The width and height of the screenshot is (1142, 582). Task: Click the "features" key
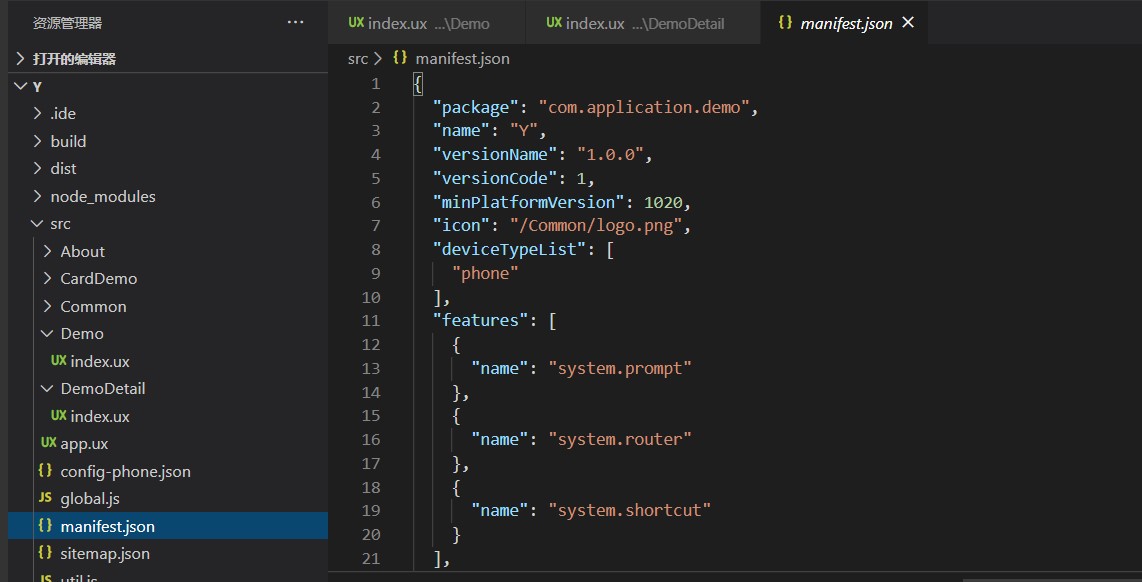(x=480, y=321)
